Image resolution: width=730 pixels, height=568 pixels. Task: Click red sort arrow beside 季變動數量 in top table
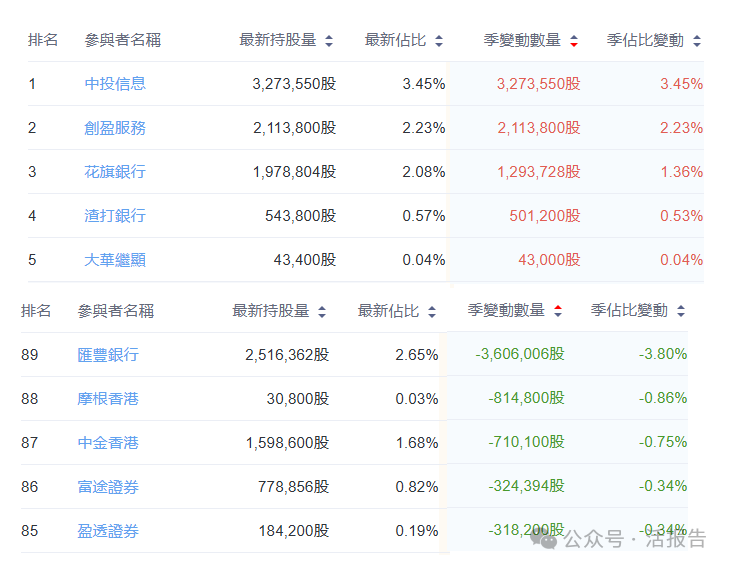tap(573, 41)
